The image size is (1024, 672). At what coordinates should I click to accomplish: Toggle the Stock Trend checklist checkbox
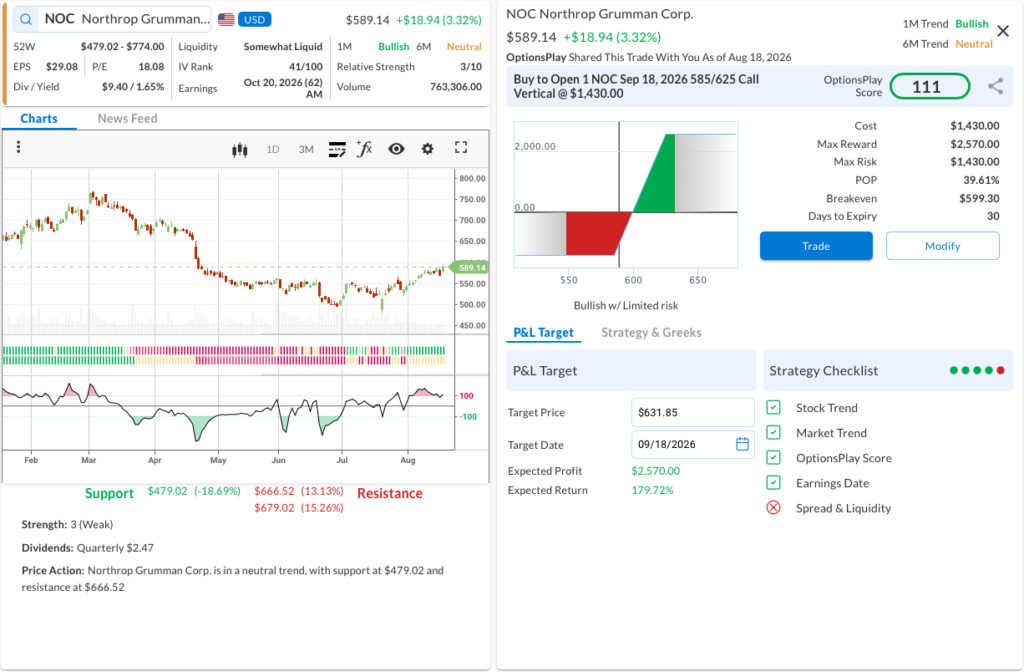[x=773, y=408]
